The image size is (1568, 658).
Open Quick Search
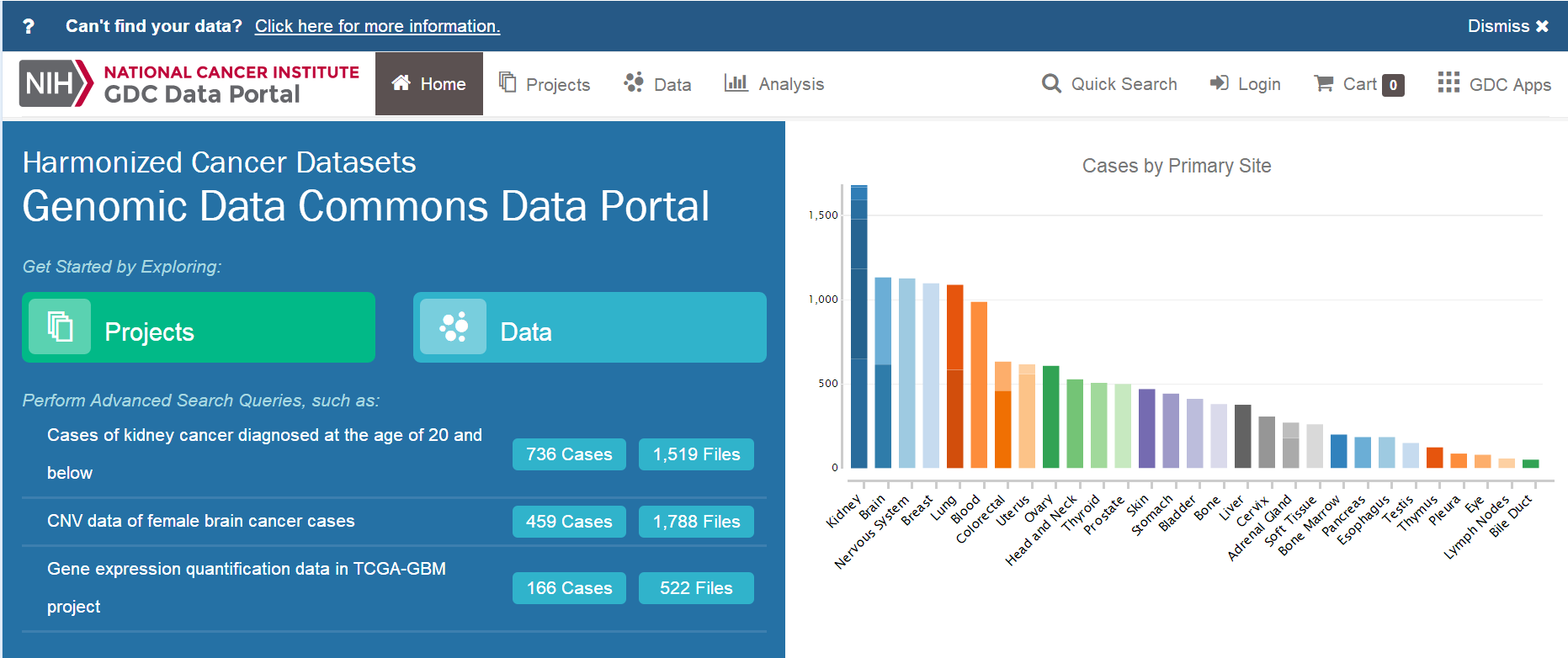[x=1109, y=84]
